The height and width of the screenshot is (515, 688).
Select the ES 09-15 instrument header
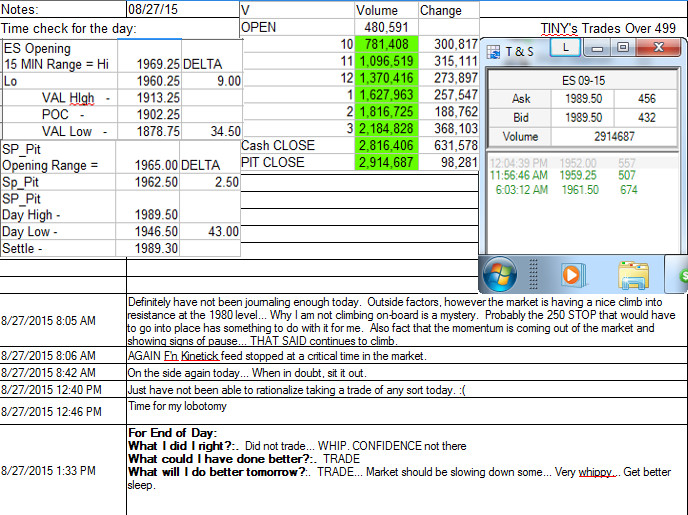pos(583,80)
